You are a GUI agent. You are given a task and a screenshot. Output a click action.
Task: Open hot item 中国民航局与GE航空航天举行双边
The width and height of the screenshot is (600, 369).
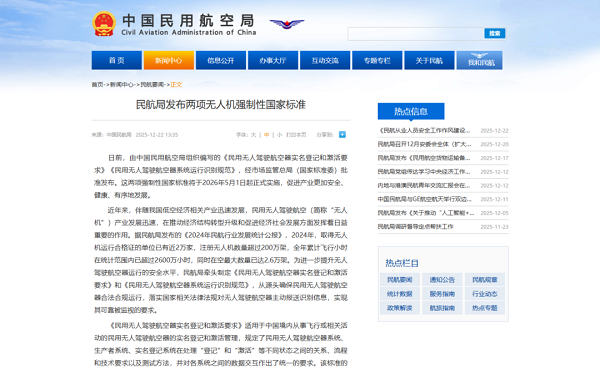pyautogui.click(x=425, y=199)
